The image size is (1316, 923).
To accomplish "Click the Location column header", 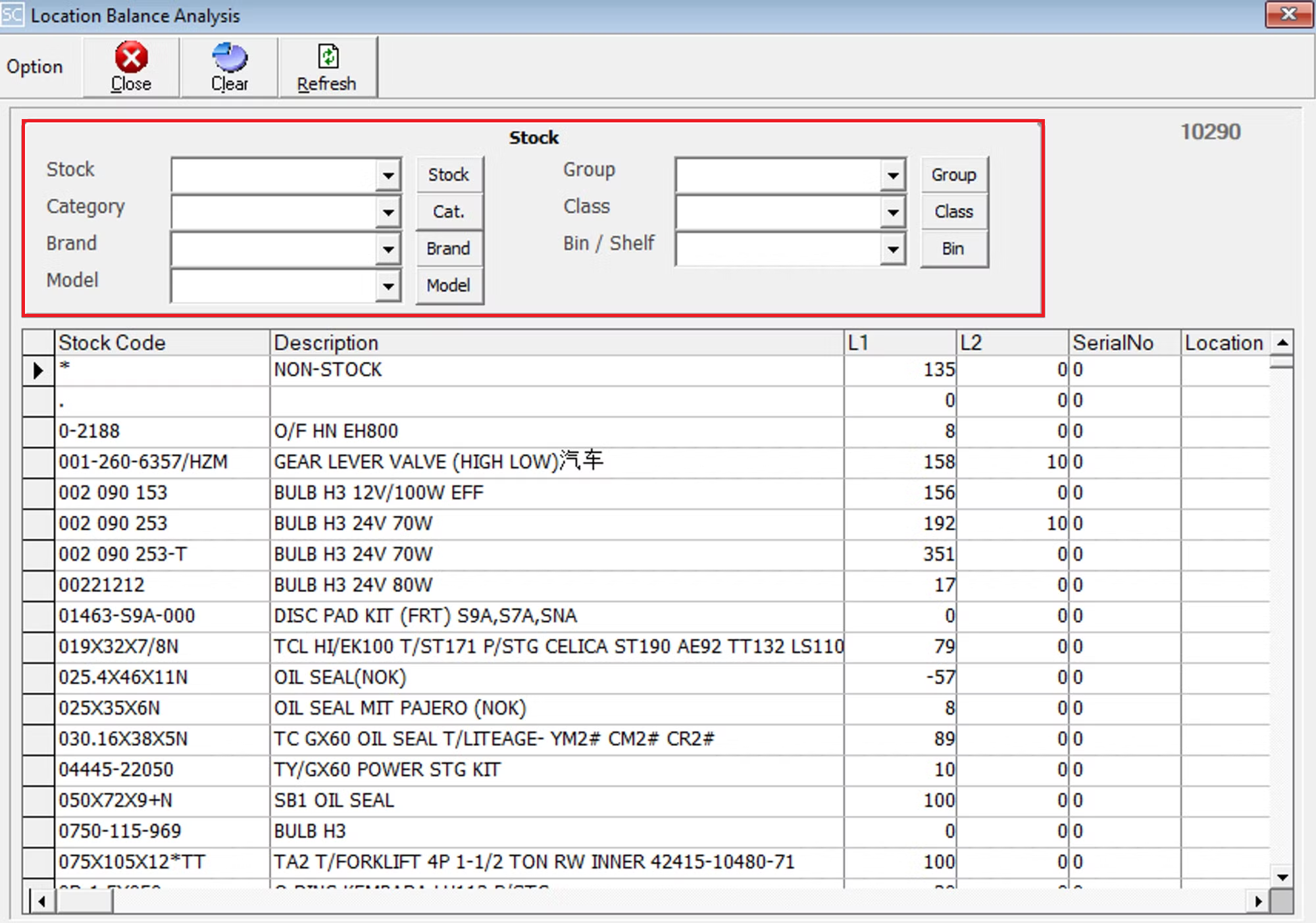I will (x=1225, y=343).
